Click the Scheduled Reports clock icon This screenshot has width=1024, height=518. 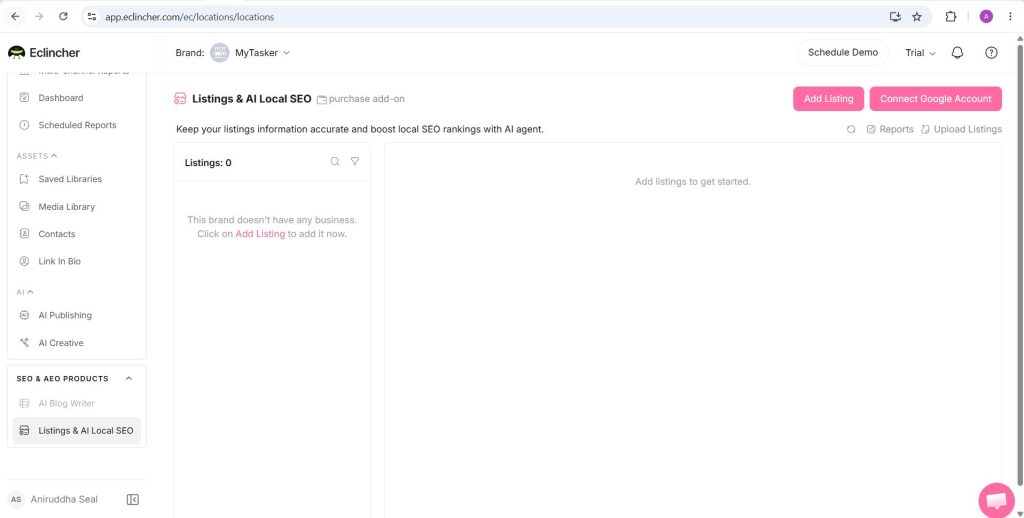coord(24,125)
